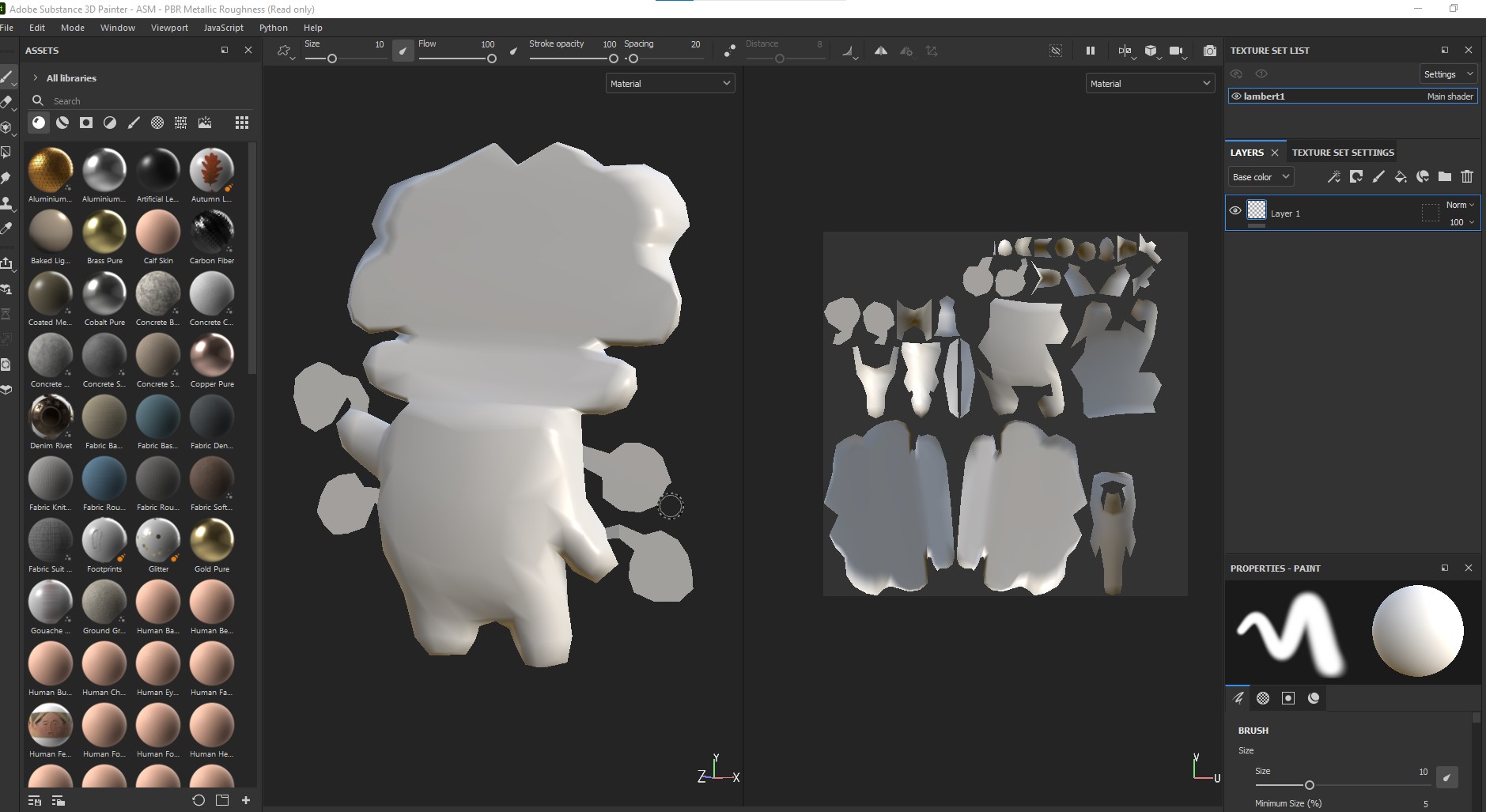1486x812 pixels.
Task: Select the Copper Pure material thumbnail
Action: tap(212, 356)
